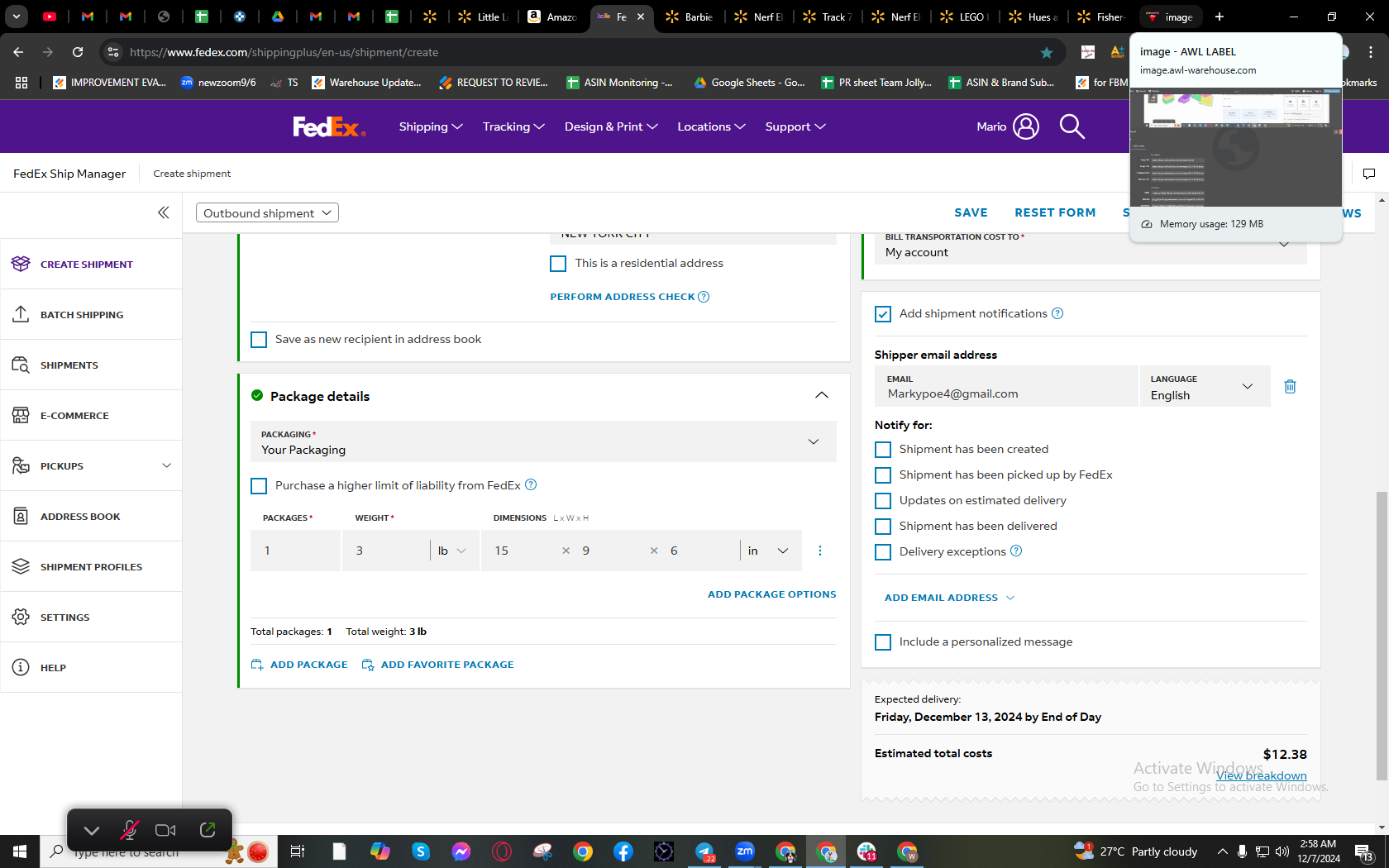Click the share icon in meeting toolbar

(x=208, y=829)
